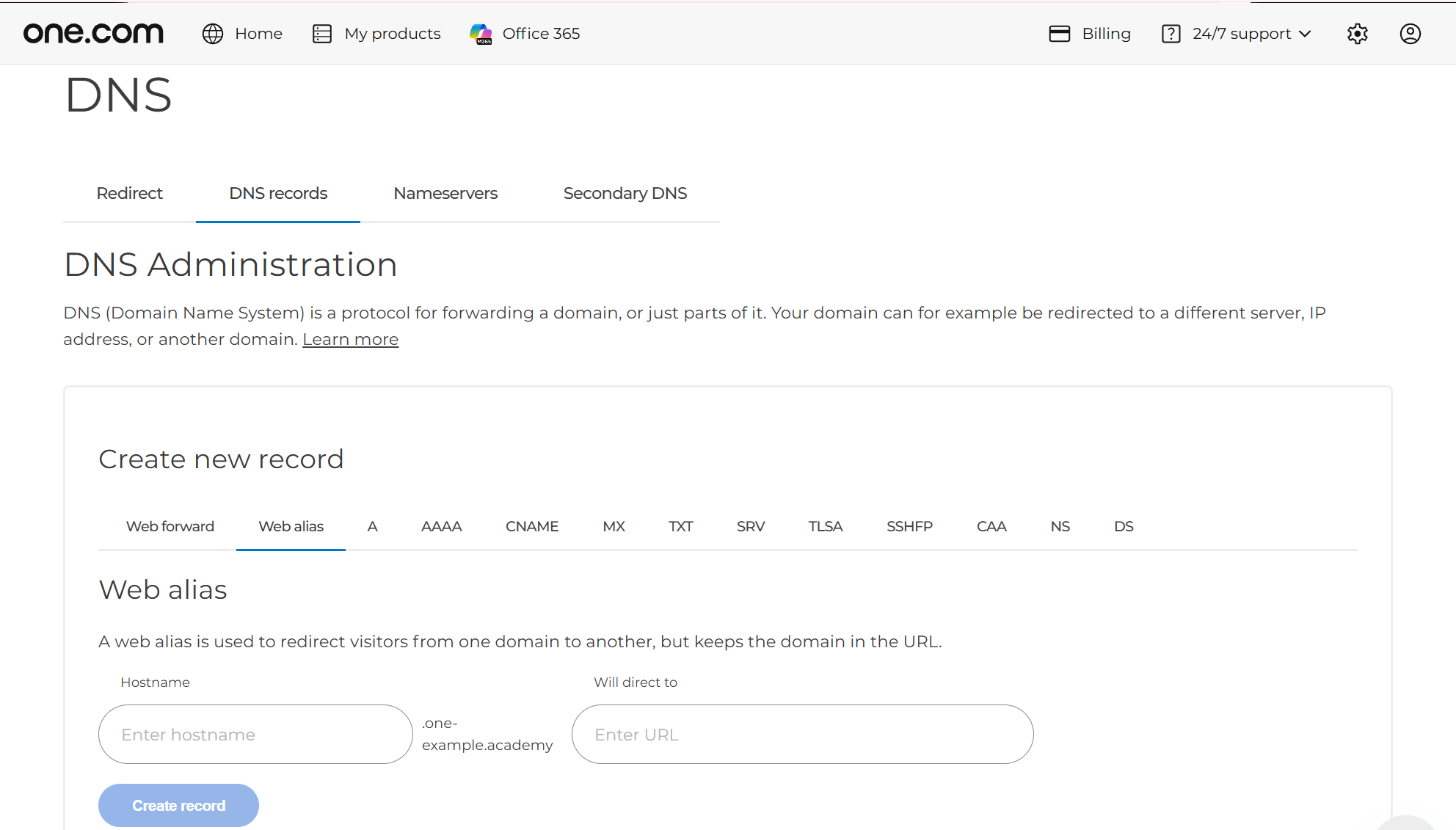Select the CNAME record type tab

click(532, 526)
